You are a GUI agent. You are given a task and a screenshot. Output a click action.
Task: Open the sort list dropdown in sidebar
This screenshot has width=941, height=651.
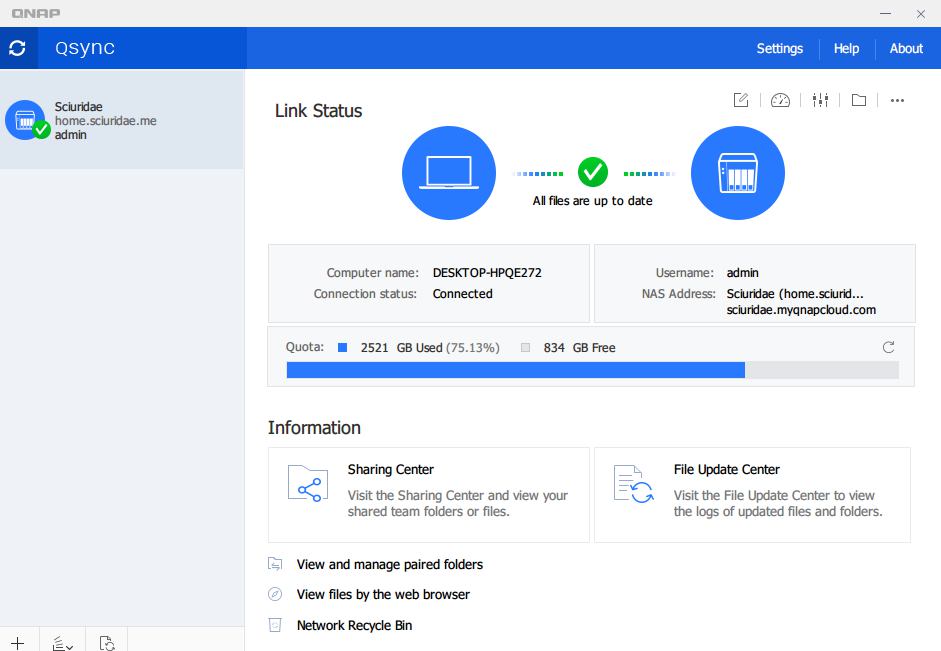(x=62, y=643)
